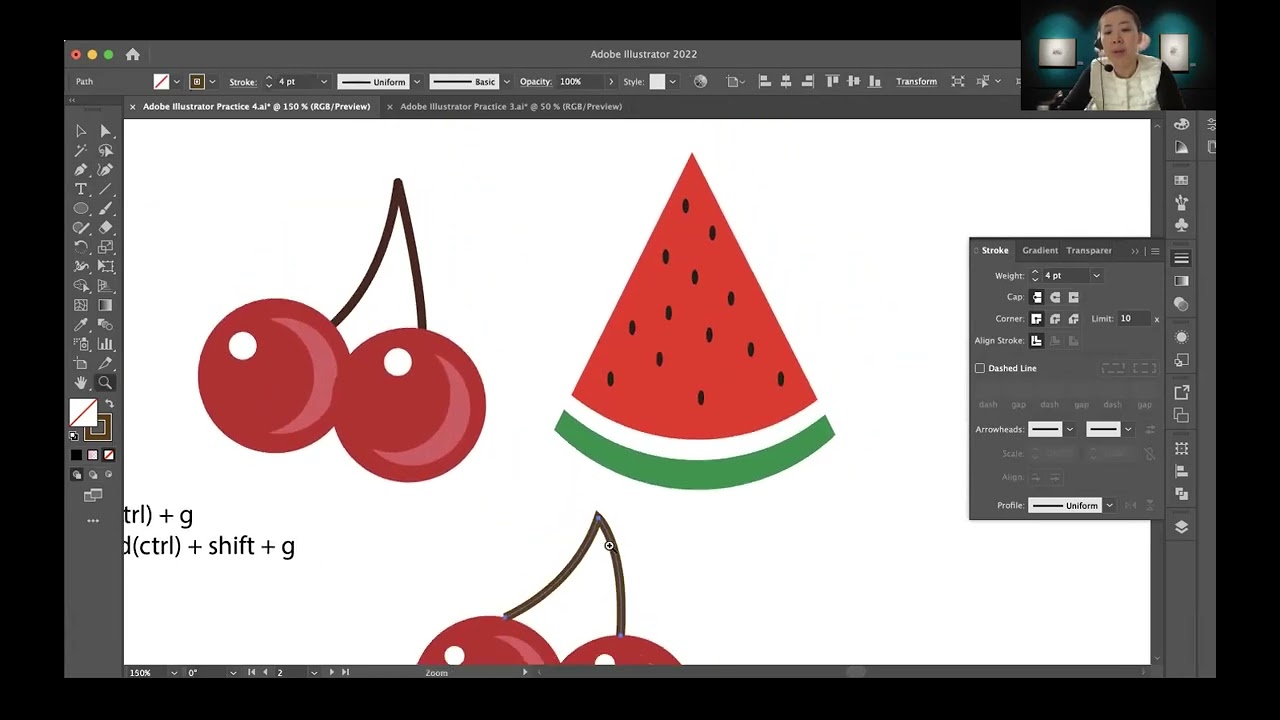Select the Eraser tool

pos(105,228)
